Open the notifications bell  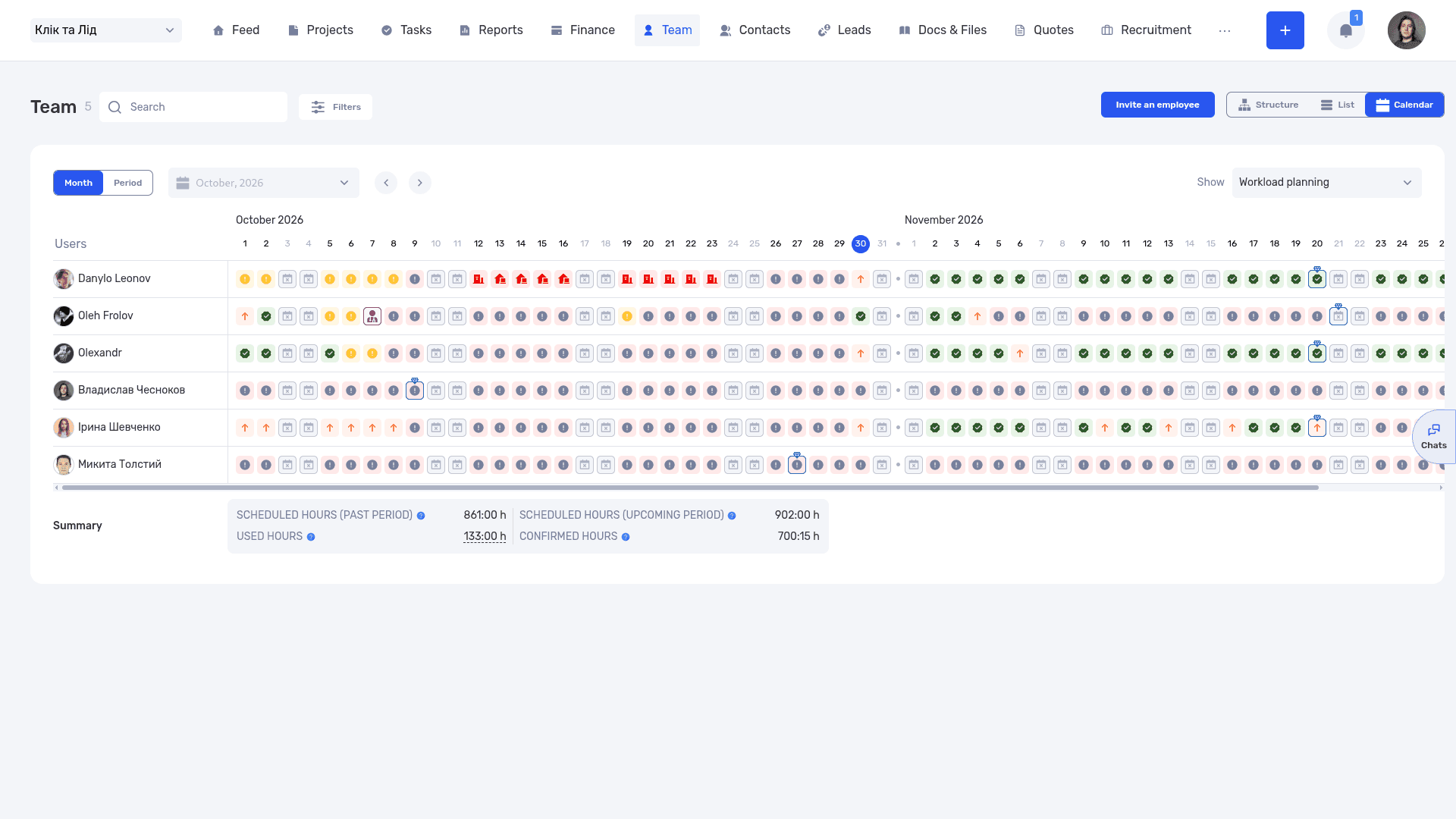1345,30
